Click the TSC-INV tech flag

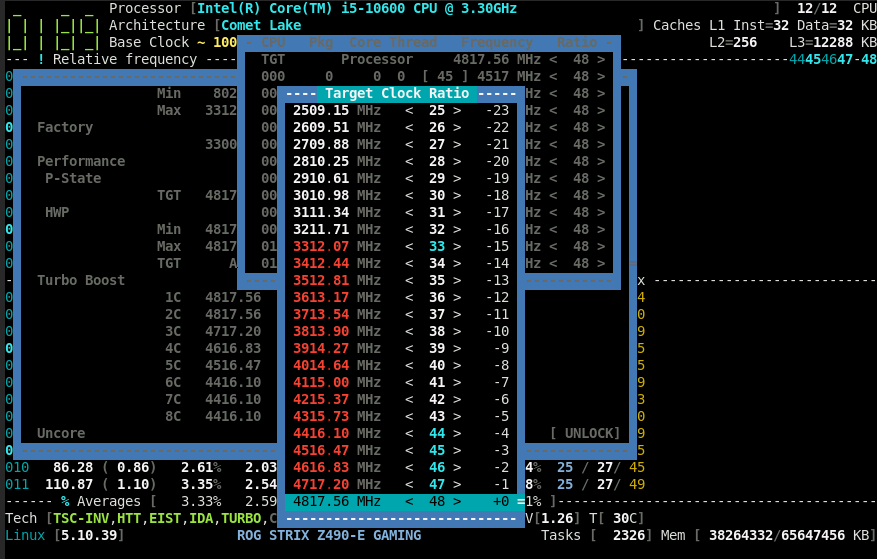[x=83, y=518]
